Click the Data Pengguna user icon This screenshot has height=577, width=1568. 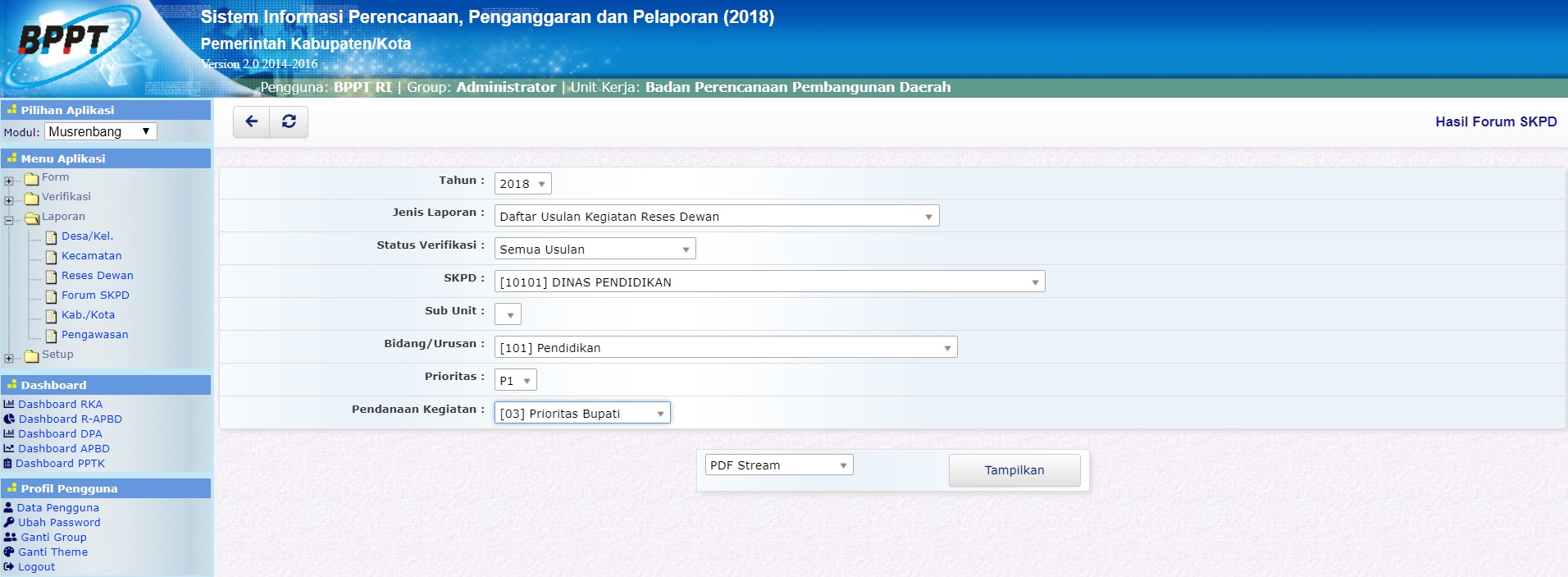8,507
